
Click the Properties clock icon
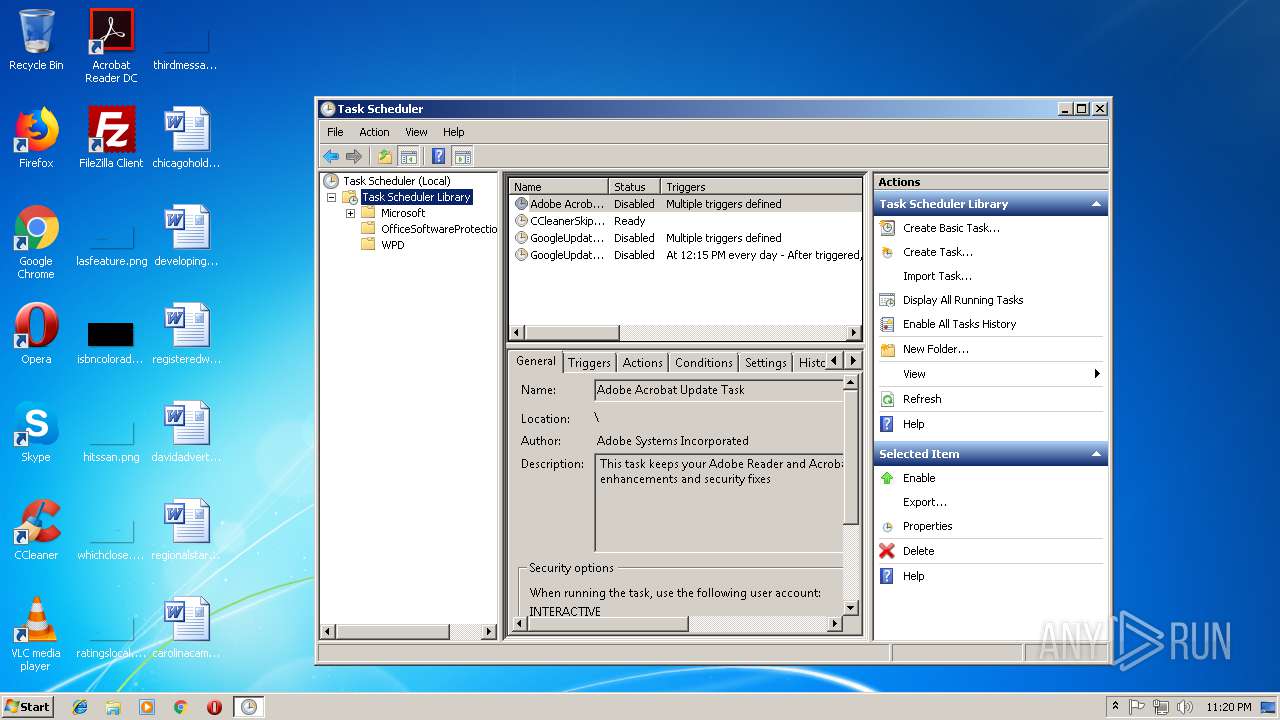887,526
